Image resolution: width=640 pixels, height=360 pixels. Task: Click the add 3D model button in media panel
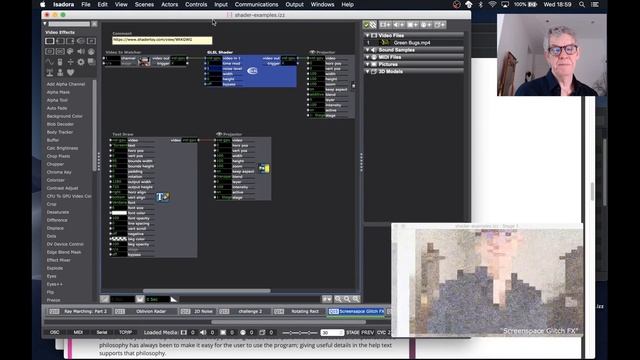click(x=440, y=24)
